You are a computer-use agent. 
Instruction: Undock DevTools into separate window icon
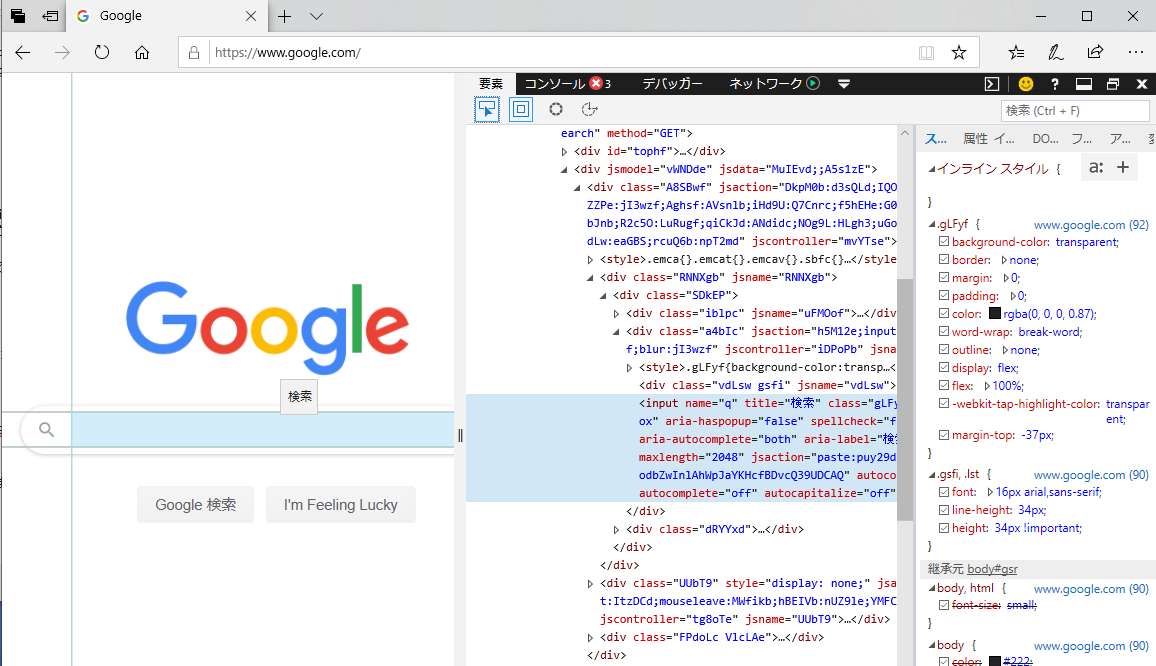pyautogui.click(x=1113, y=84)
